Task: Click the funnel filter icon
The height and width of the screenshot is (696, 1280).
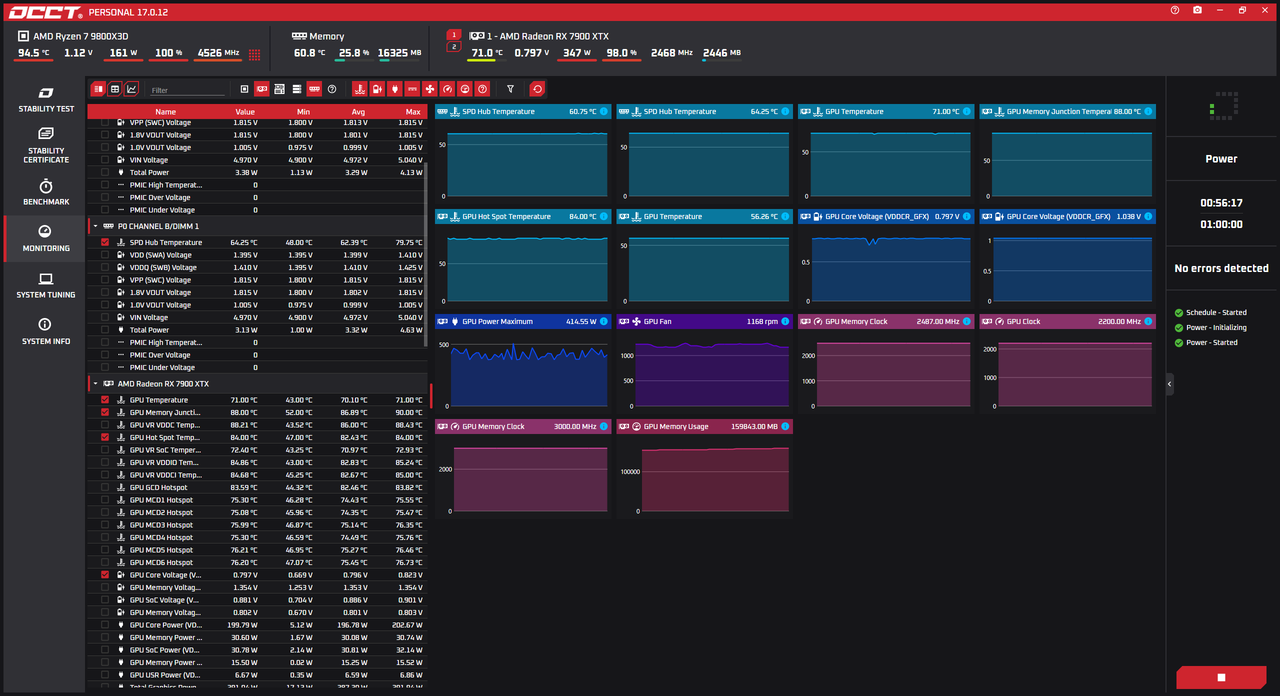Action: (x=510, y=89)
